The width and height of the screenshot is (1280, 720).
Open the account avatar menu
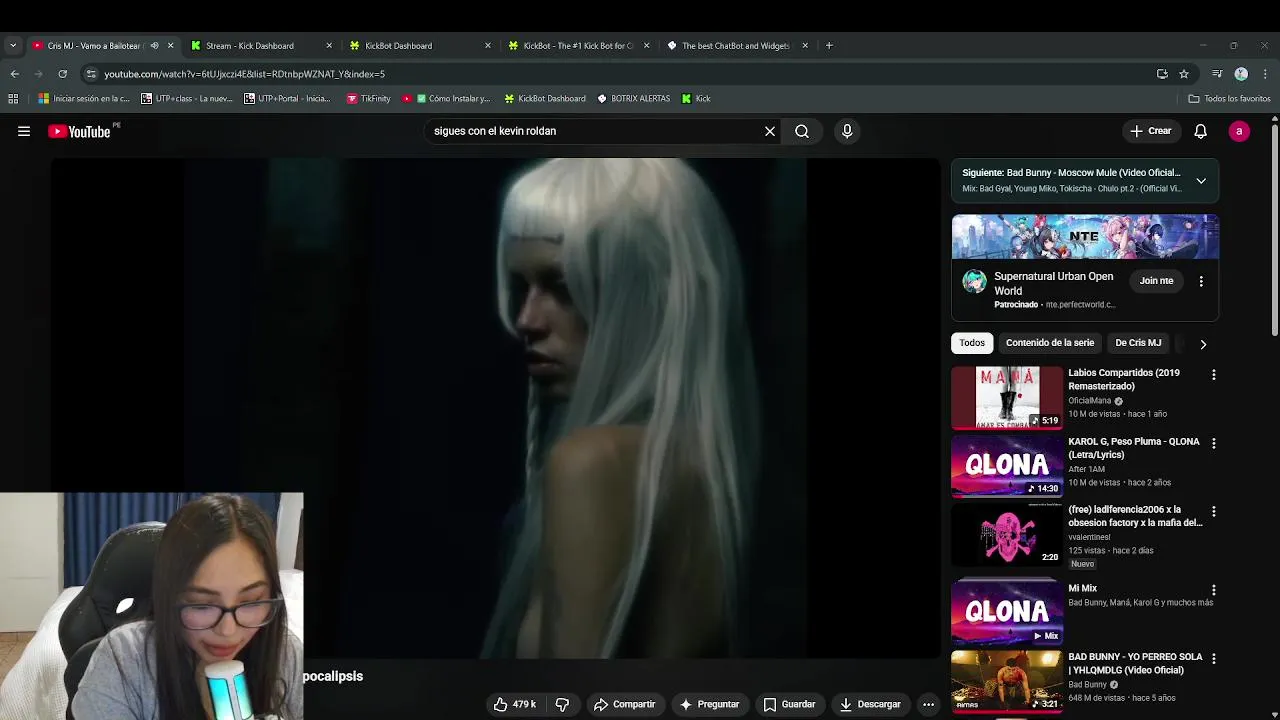click(1239, 131)
